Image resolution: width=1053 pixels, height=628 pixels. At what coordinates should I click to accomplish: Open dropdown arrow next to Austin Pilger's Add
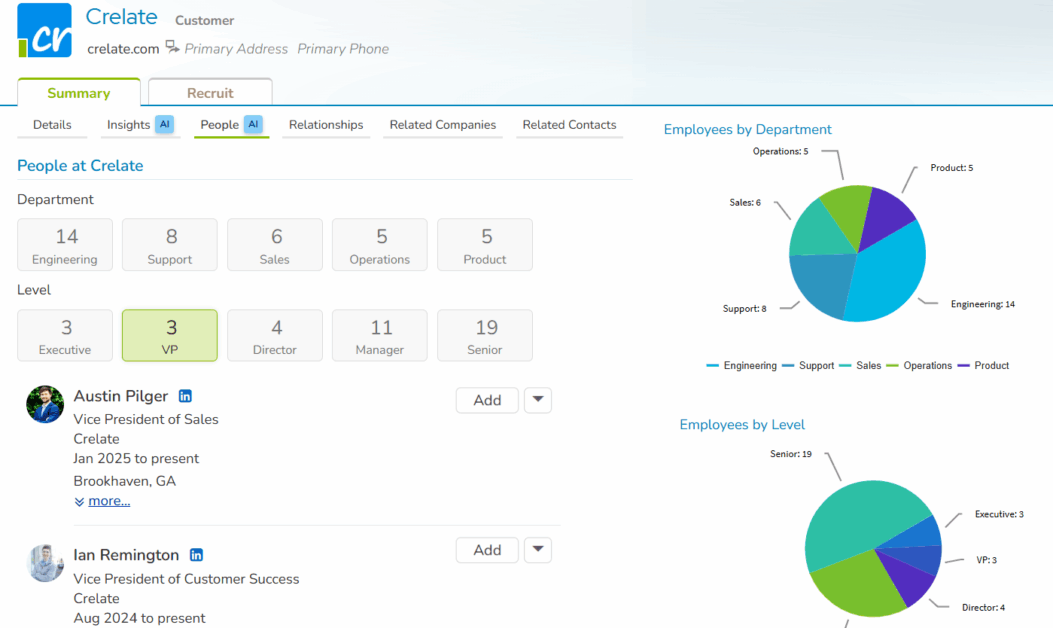tap(538, 400)
